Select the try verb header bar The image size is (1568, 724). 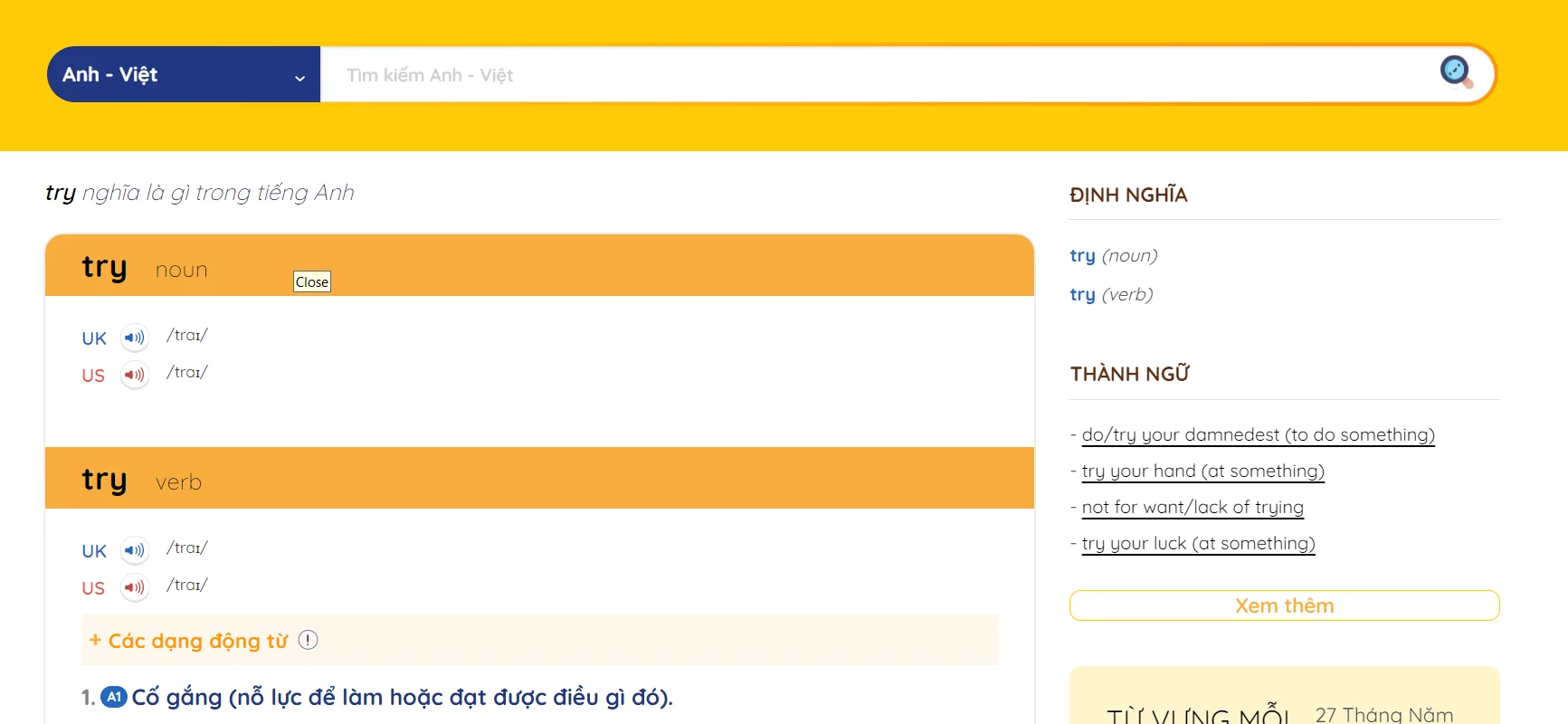(x=539, y=478)
